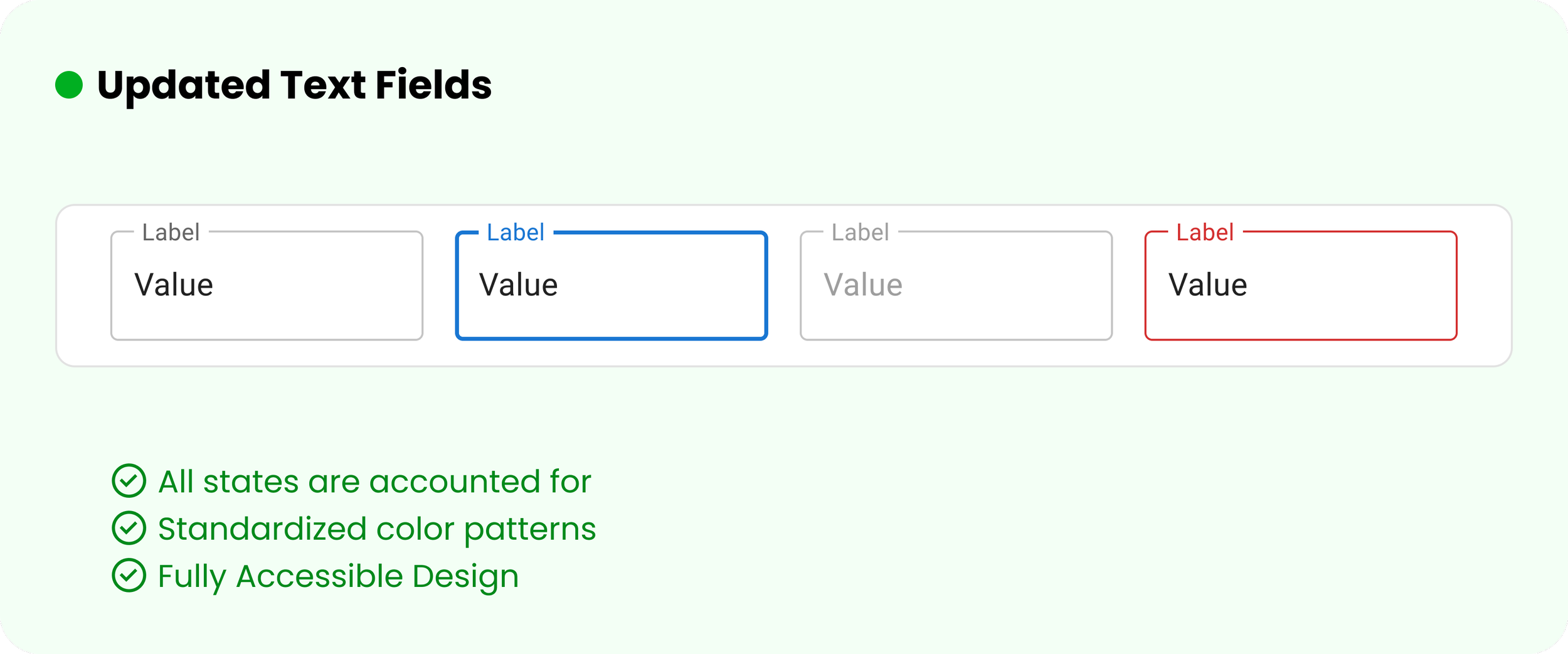Image resolution: width=1568 pixels, height=654 pixels.
Task: Click 'Standardized color patterns' text
Action: [x=377, y=529]
